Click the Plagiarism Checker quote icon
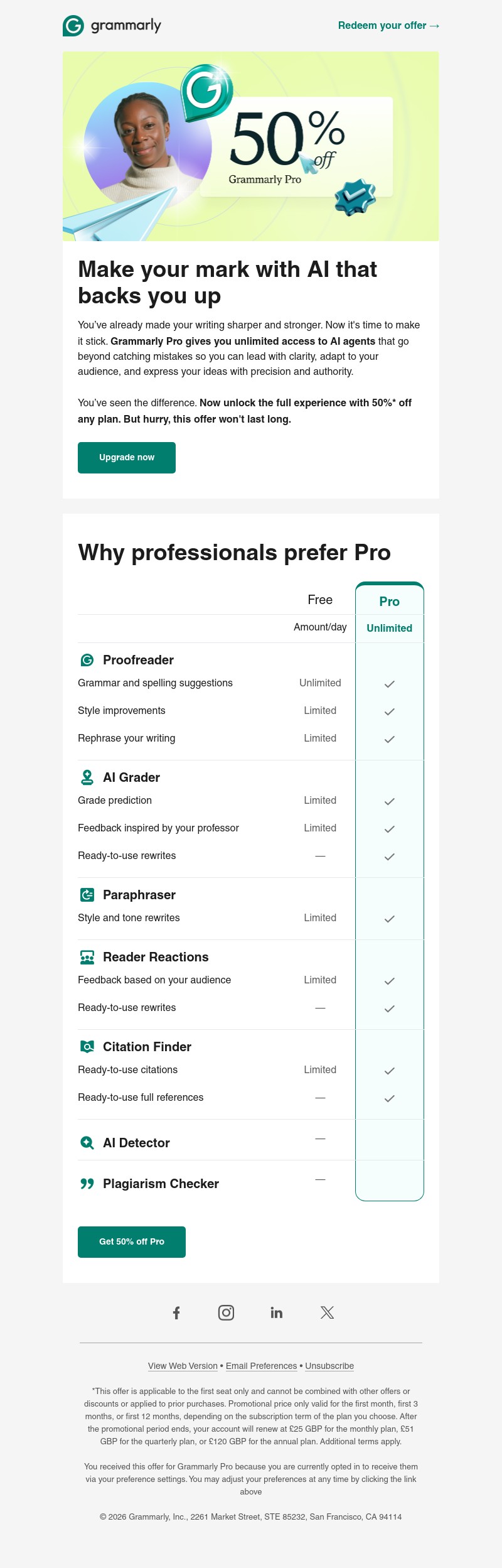This screenshot has height=1568, width=502. click(x=87, y=1184)
